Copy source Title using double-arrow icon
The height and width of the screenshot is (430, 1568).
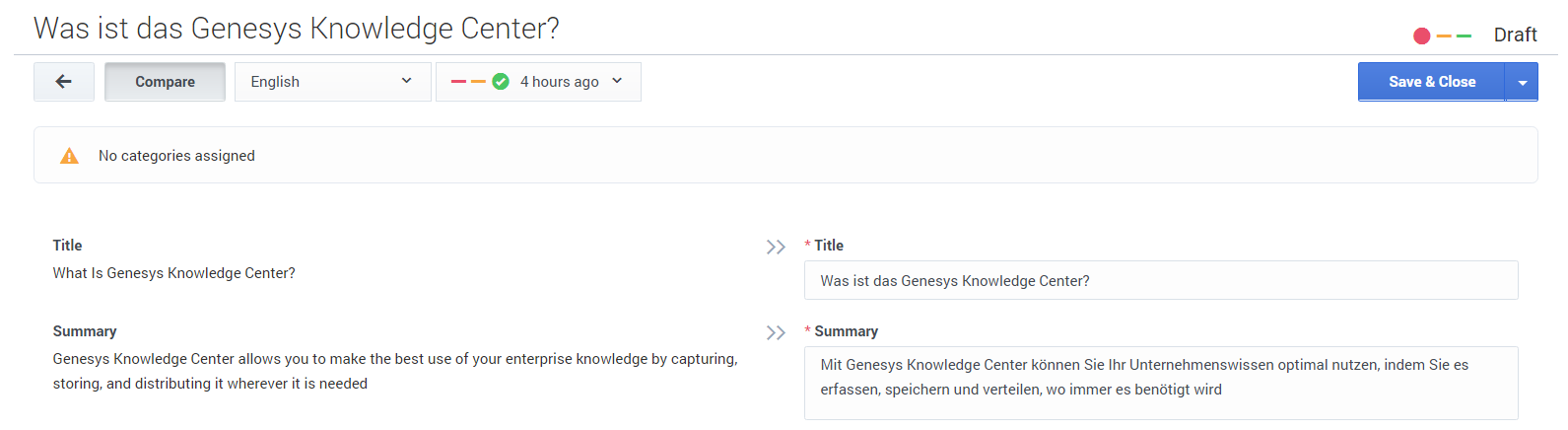(x=776, y=247)
